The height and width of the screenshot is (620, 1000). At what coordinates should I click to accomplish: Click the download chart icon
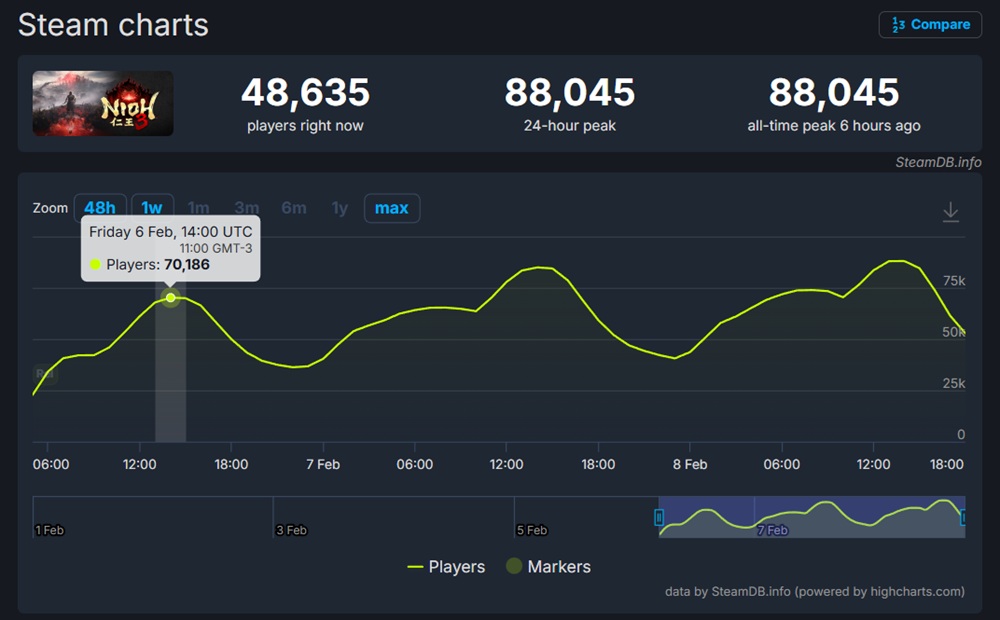pos(950,212)
